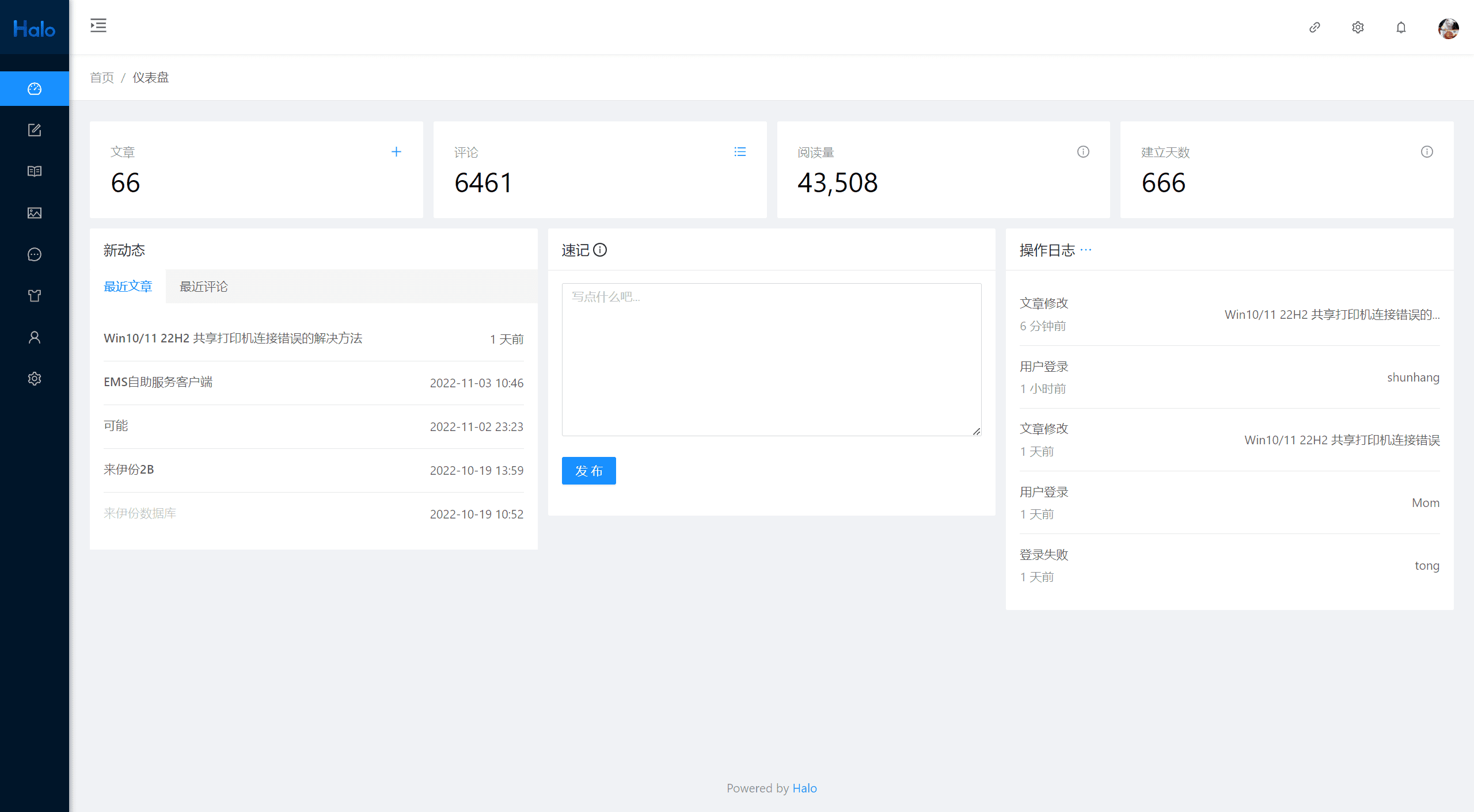Click the list icon on 评论 card
This screenshot has width=1474, height=812.
coord(740,152)
